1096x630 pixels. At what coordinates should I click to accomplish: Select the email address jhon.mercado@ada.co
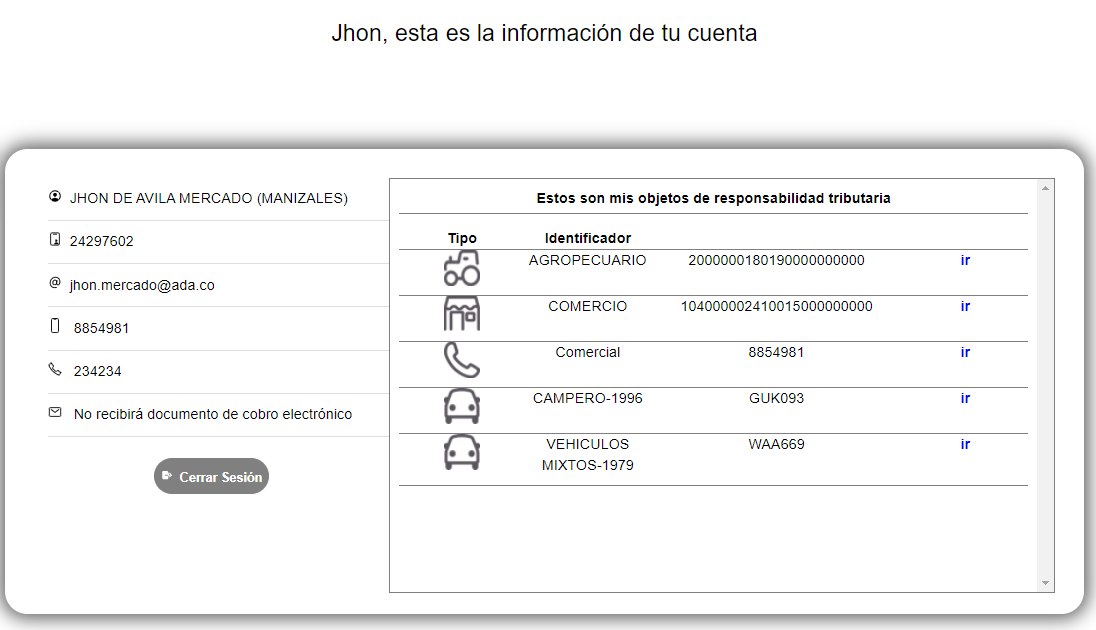pos(142,285)
